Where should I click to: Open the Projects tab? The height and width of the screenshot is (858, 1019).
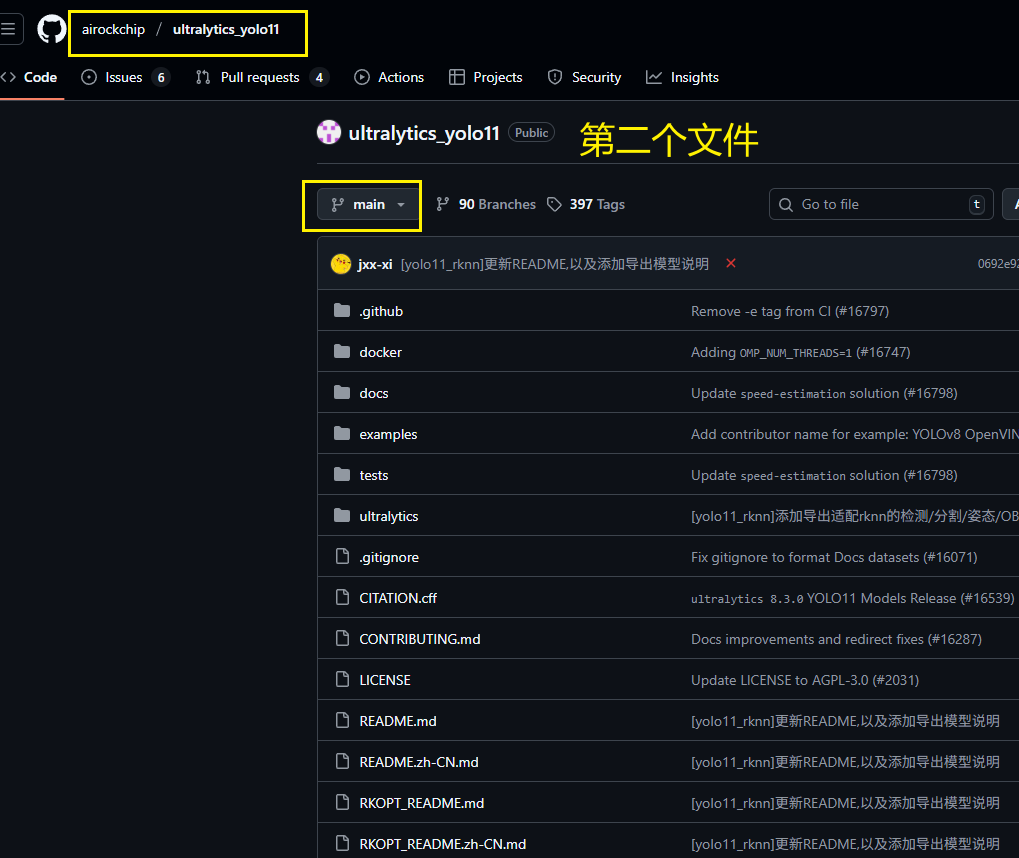[485, 77]
